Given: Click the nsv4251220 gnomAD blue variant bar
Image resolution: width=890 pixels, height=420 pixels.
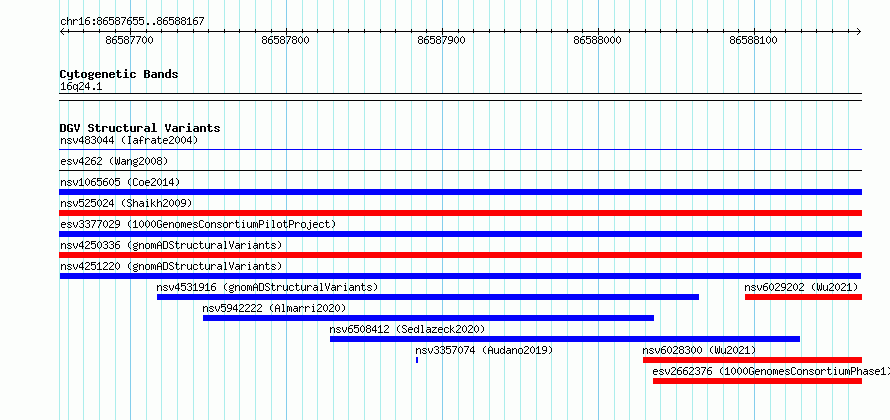Looking at the screenshot, I should 460,276.
